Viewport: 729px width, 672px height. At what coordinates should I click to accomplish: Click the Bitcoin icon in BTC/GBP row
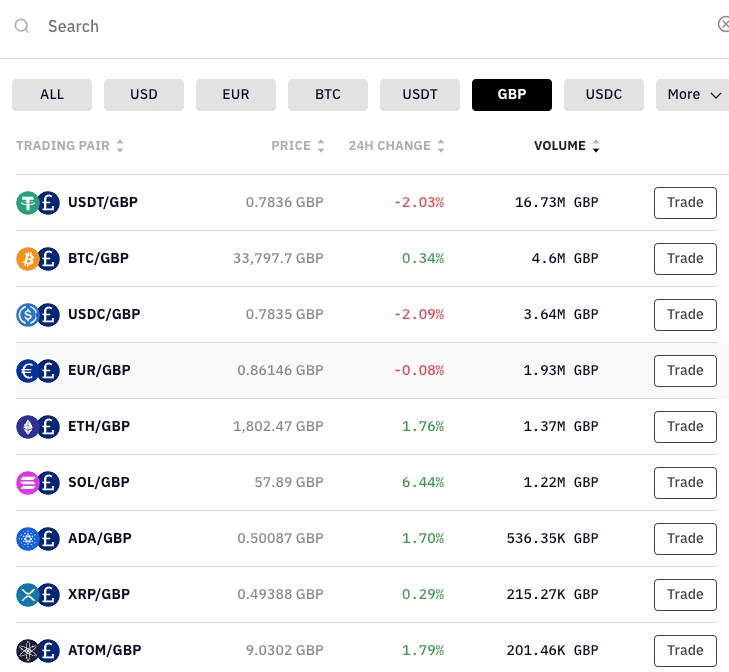[x=27, y=259]
